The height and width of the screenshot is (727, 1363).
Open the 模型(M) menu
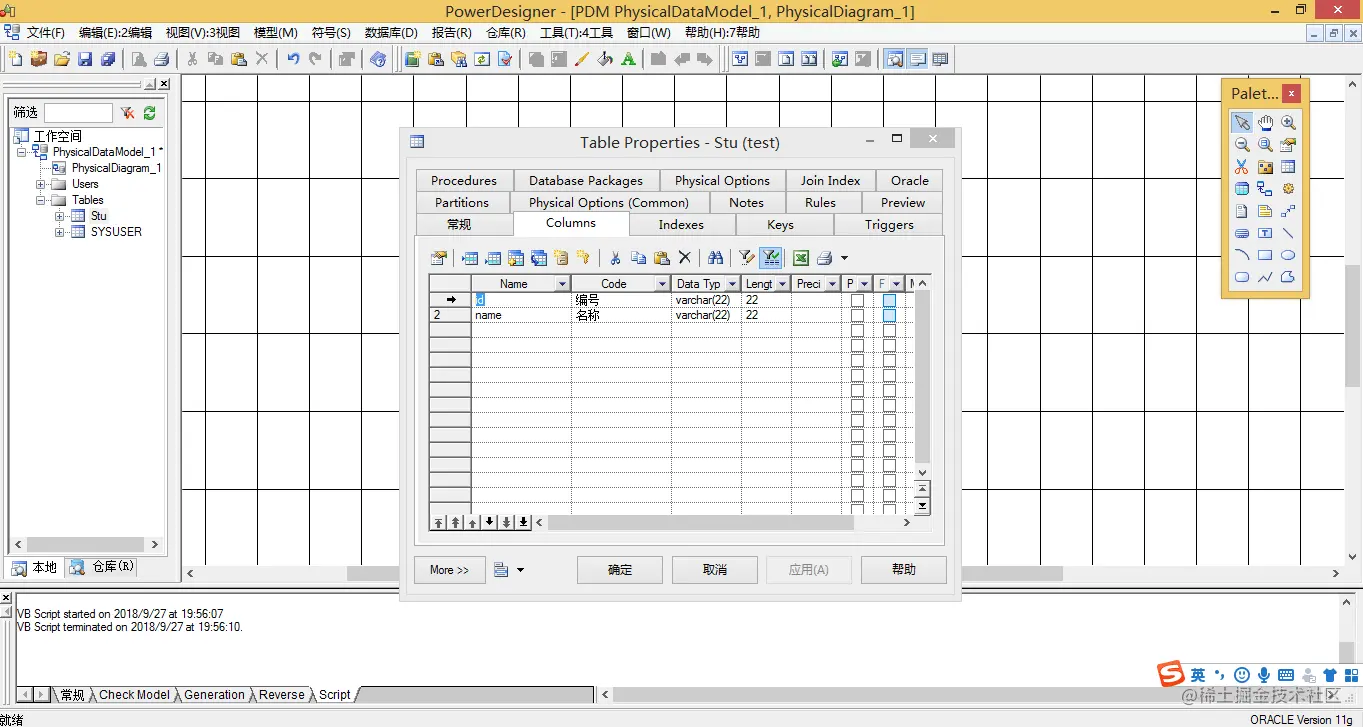pyautogui.click(x=276, y=33)
